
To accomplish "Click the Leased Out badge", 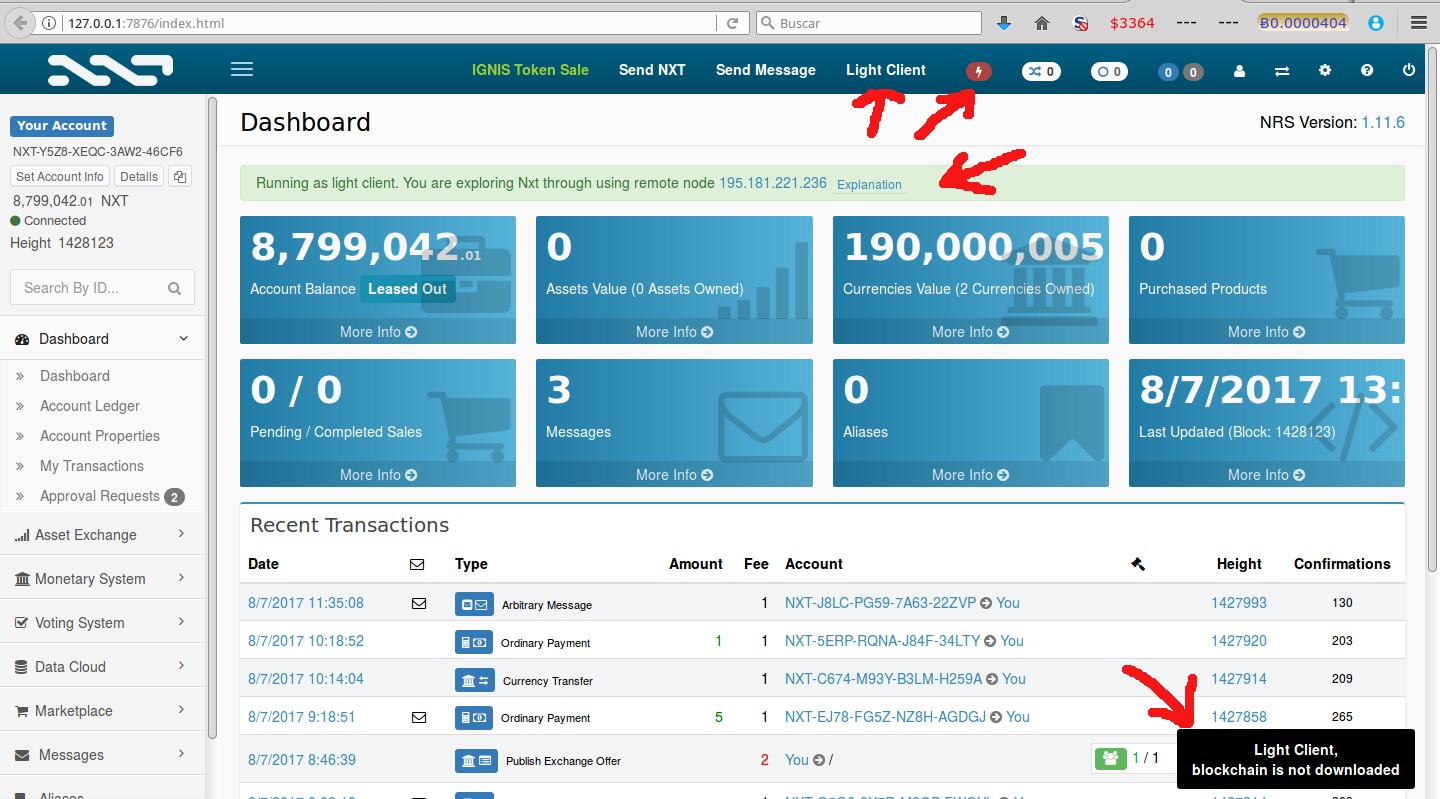I will click(x=407, y=289).
